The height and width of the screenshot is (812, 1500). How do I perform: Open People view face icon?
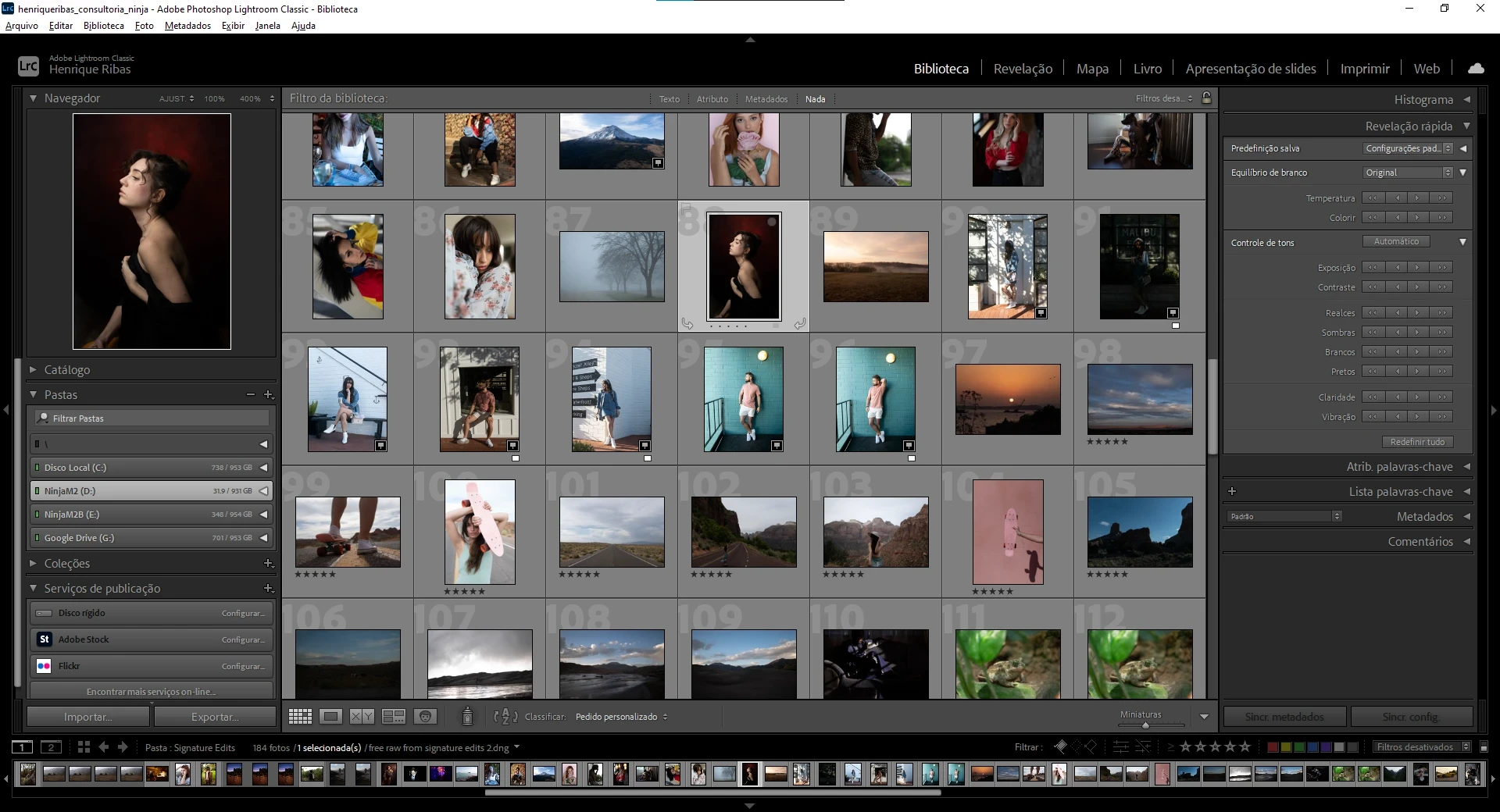(x=425, y=717)
